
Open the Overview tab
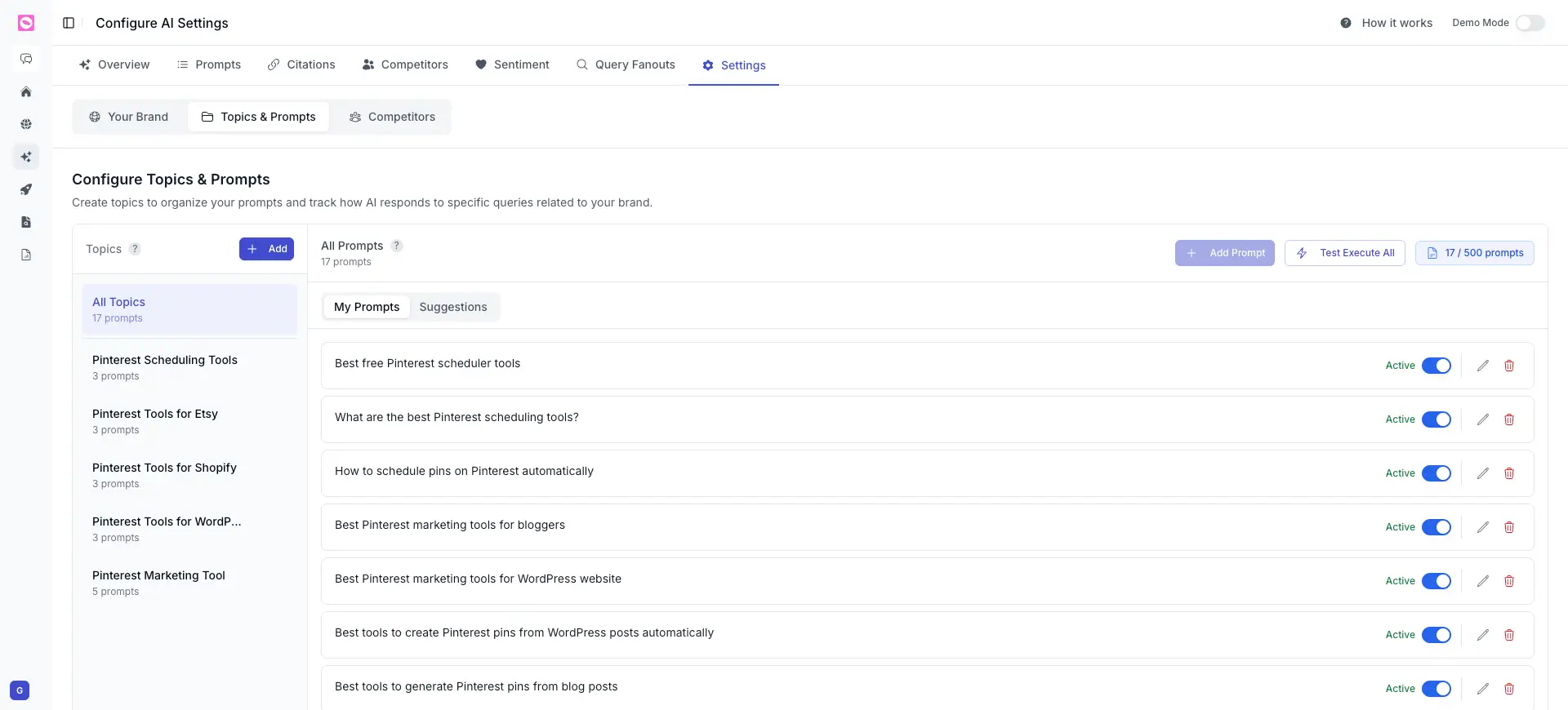[x=114, y=64]
